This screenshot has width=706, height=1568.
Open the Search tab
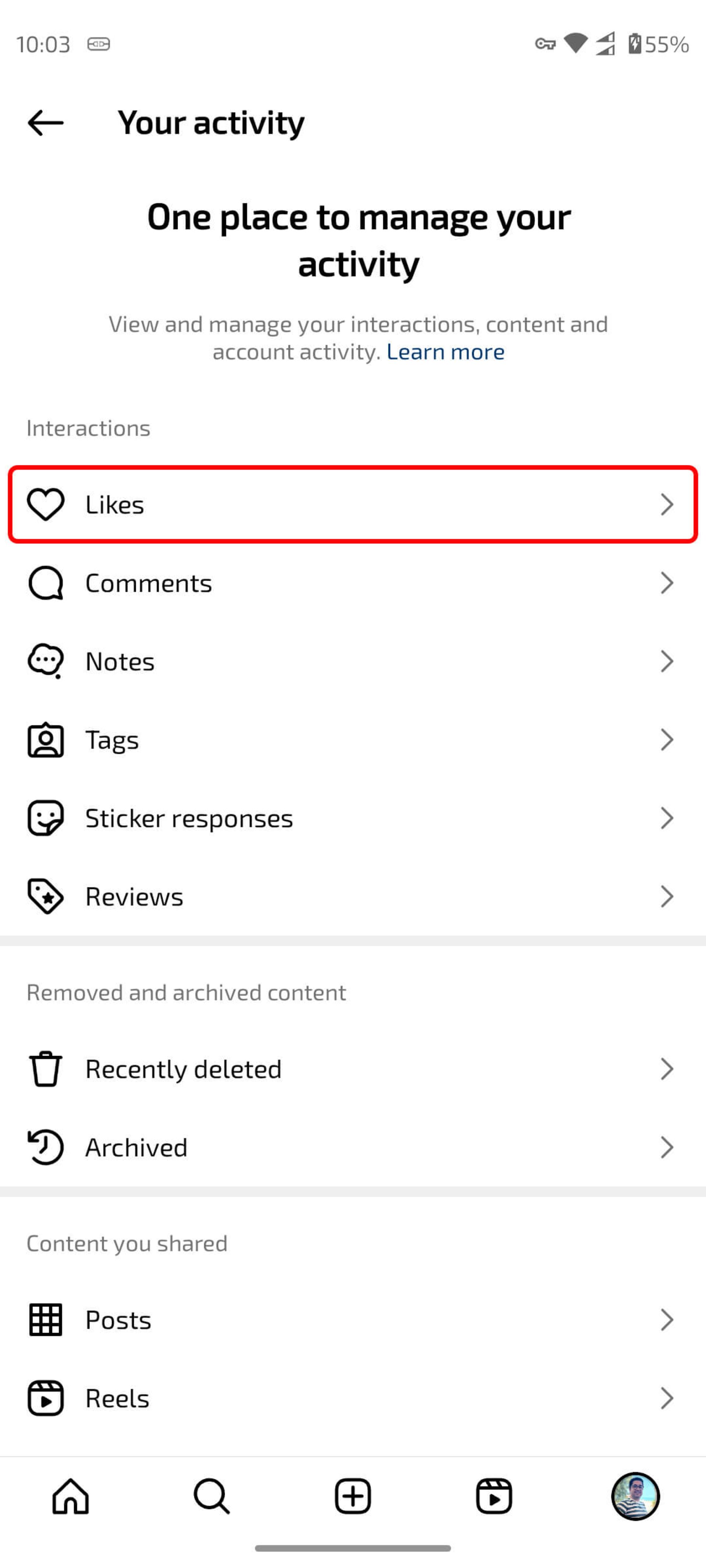click(212, 1496)
